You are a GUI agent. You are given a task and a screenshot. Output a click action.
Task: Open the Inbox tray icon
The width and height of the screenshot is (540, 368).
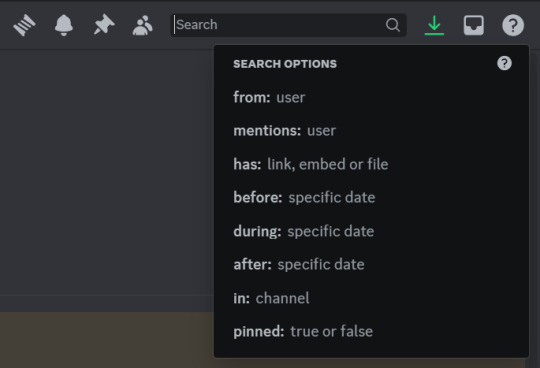pos(474,25)
